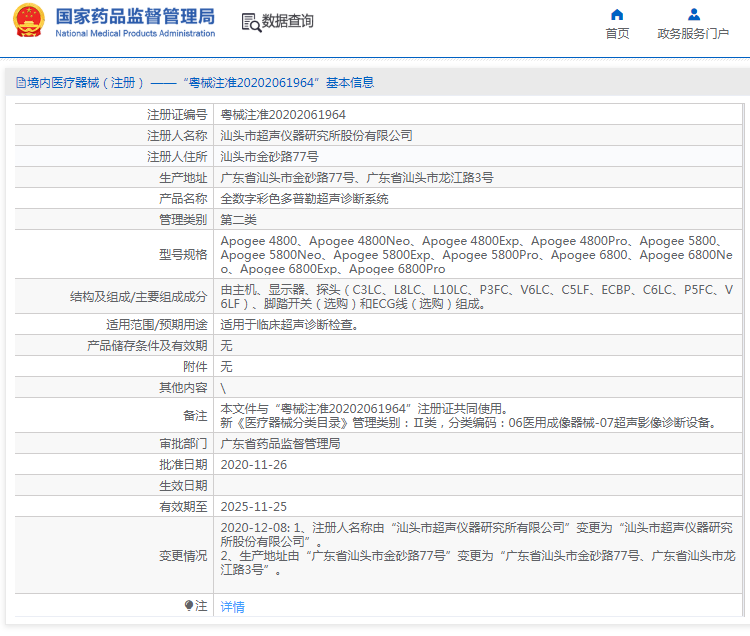
Task: Select expiry date 2025-11-25
Action: (254, 507)
